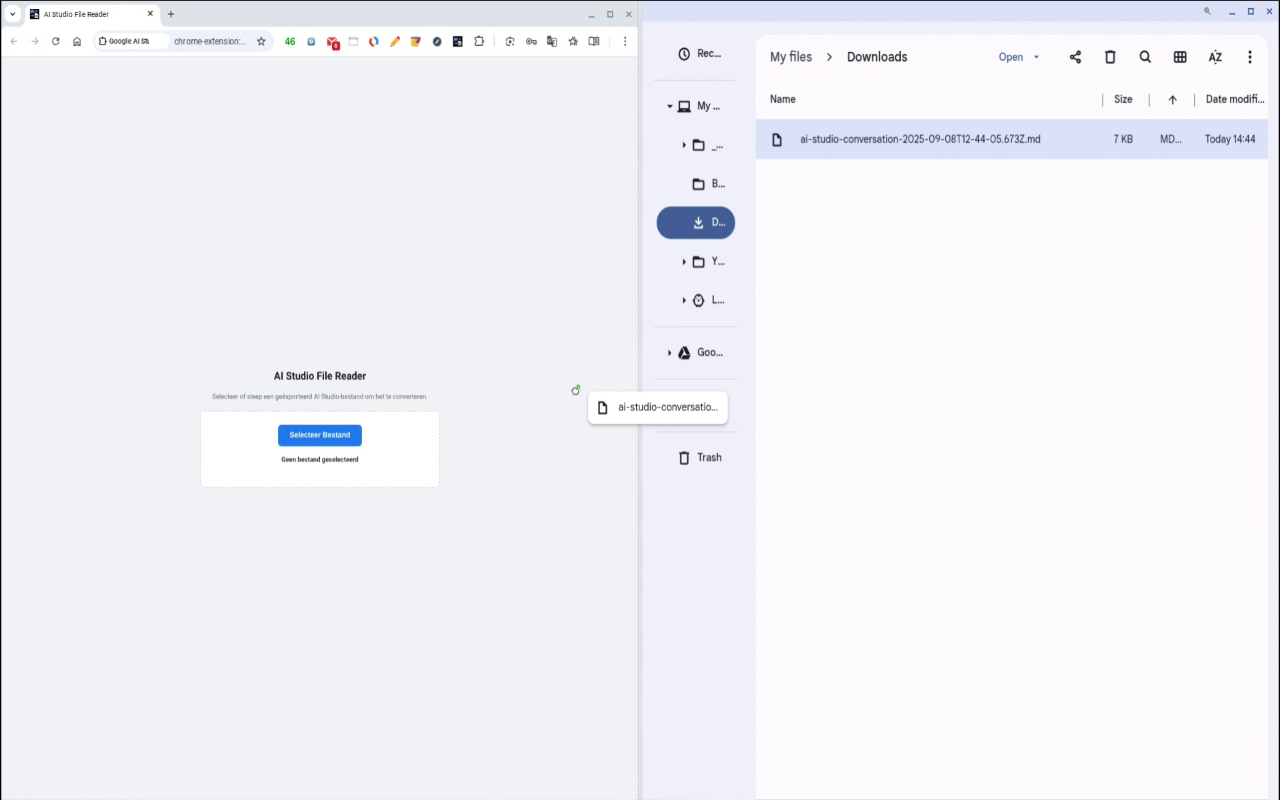Open Recent in Files sidebar

697,54
